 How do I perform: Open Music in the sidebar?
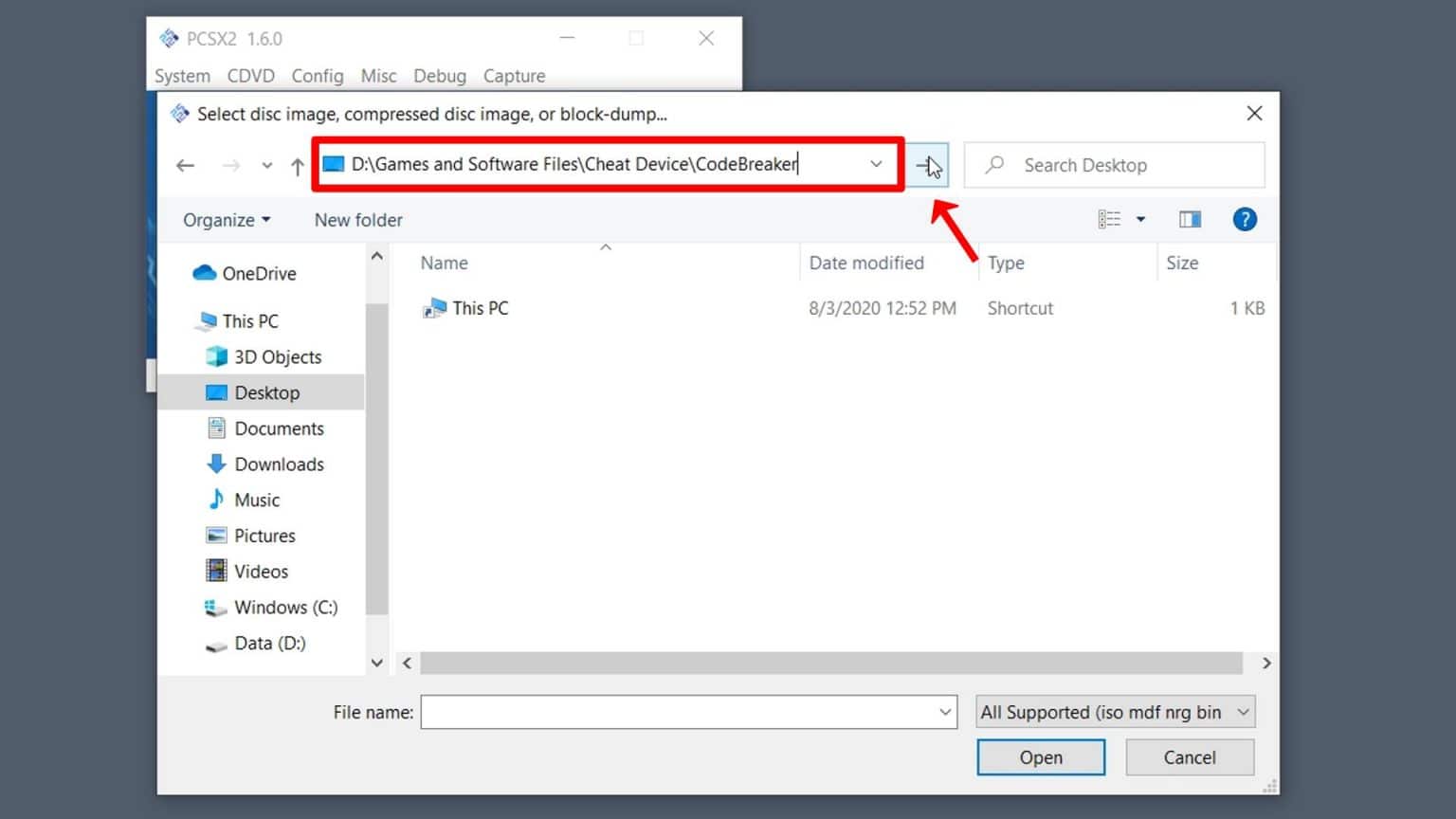click(243, 500)
